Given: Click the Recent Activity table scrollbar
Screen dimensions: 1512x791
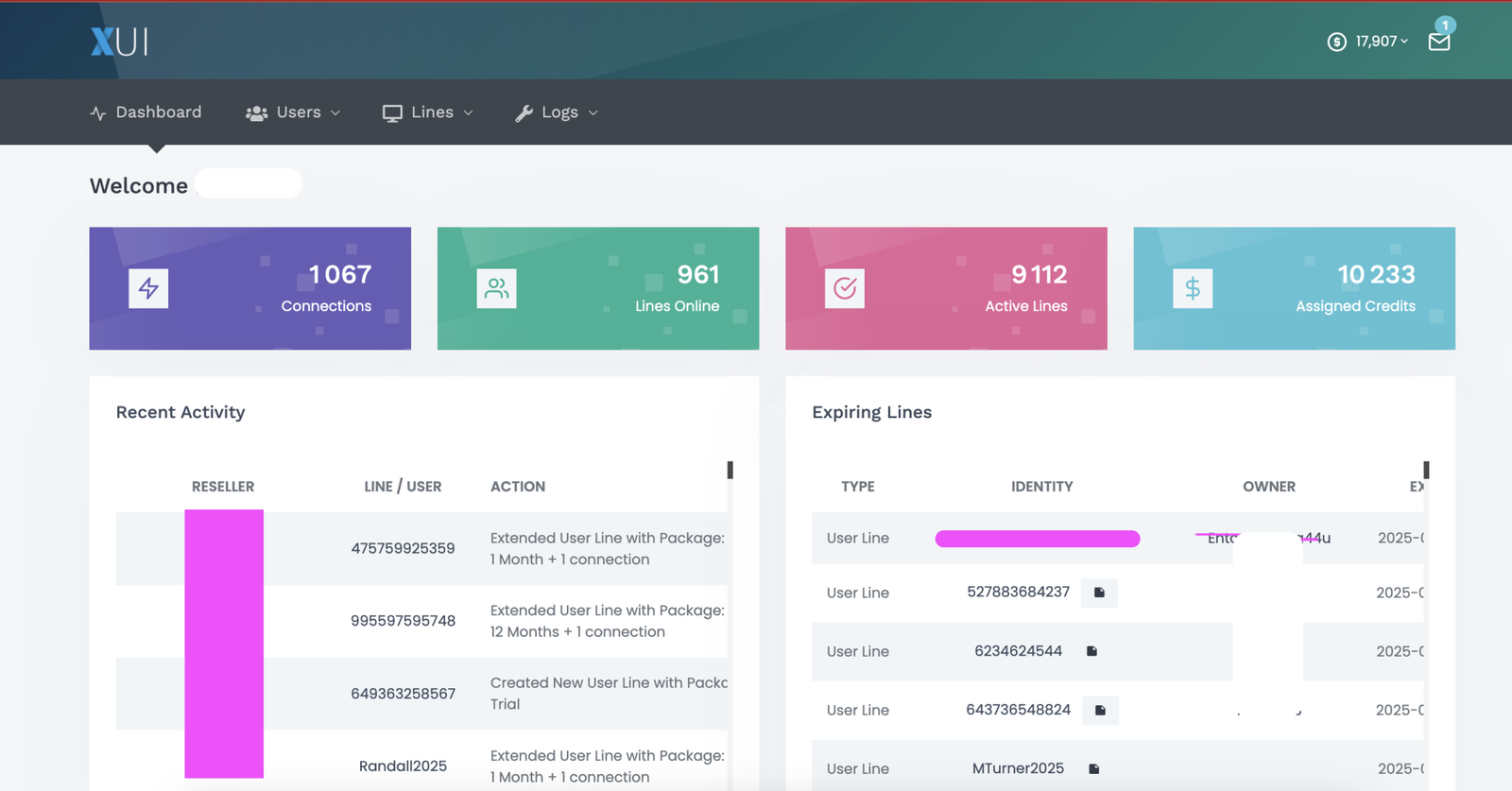Looking at the screenshot, I should coord(730,471).
